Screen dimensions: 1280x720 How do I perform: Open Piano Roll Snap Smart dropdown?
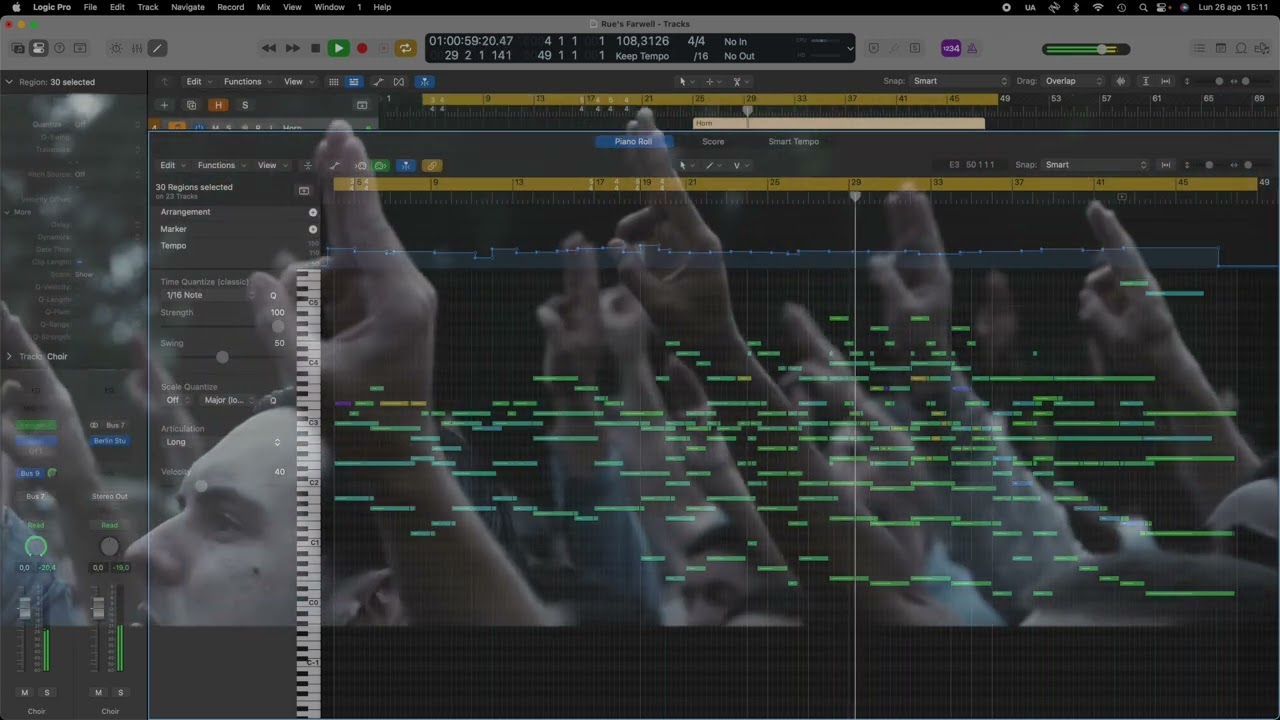pos(1095,165)
